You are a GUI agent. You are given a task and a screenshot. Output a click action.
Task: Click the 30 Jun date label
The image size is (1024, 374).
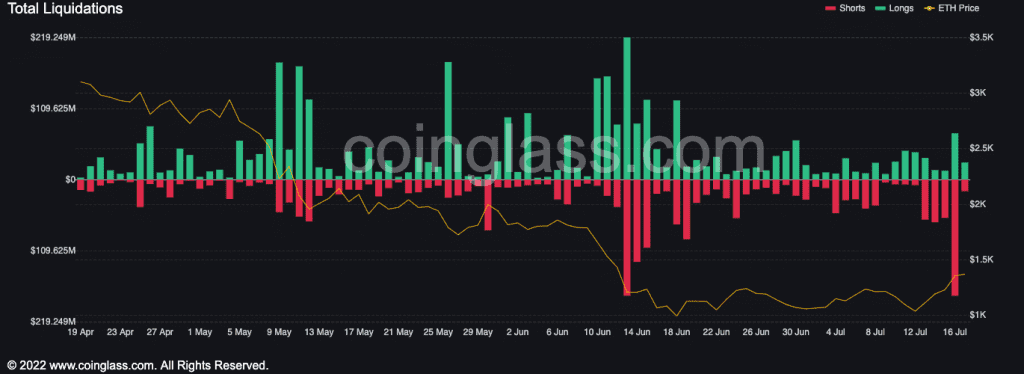(x=796, y=332)
